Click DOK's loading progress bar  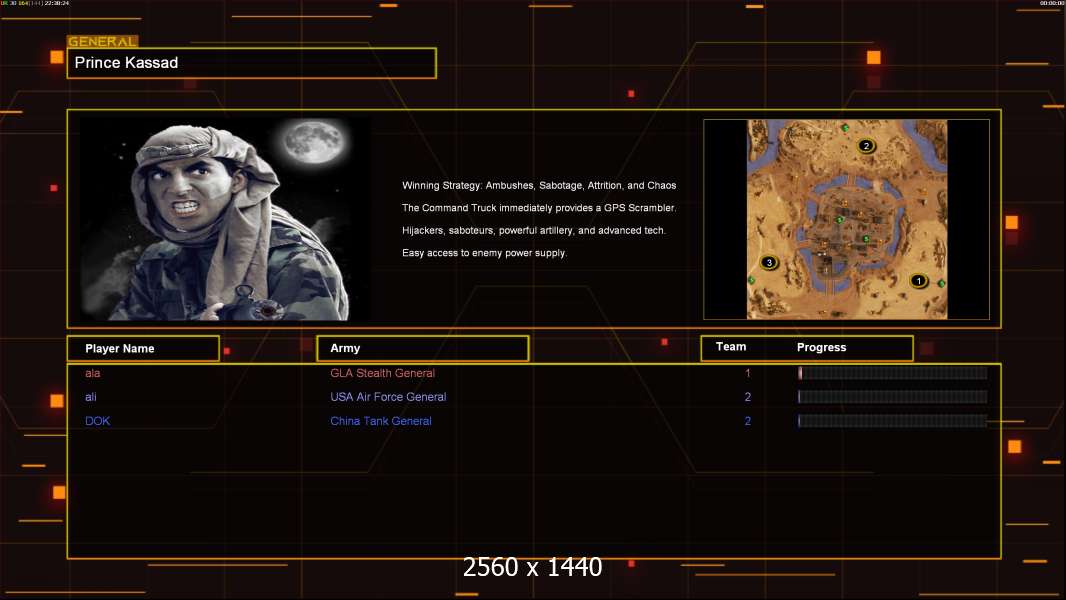(x=893, y=421)
